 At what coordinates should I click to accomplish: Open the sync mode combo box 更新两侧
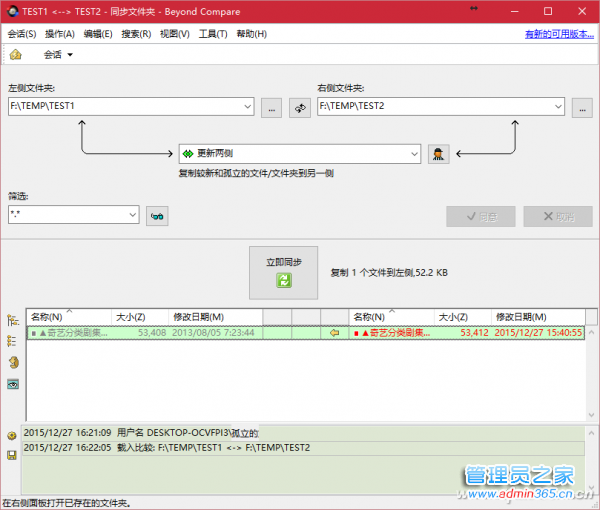click(300, 154)
